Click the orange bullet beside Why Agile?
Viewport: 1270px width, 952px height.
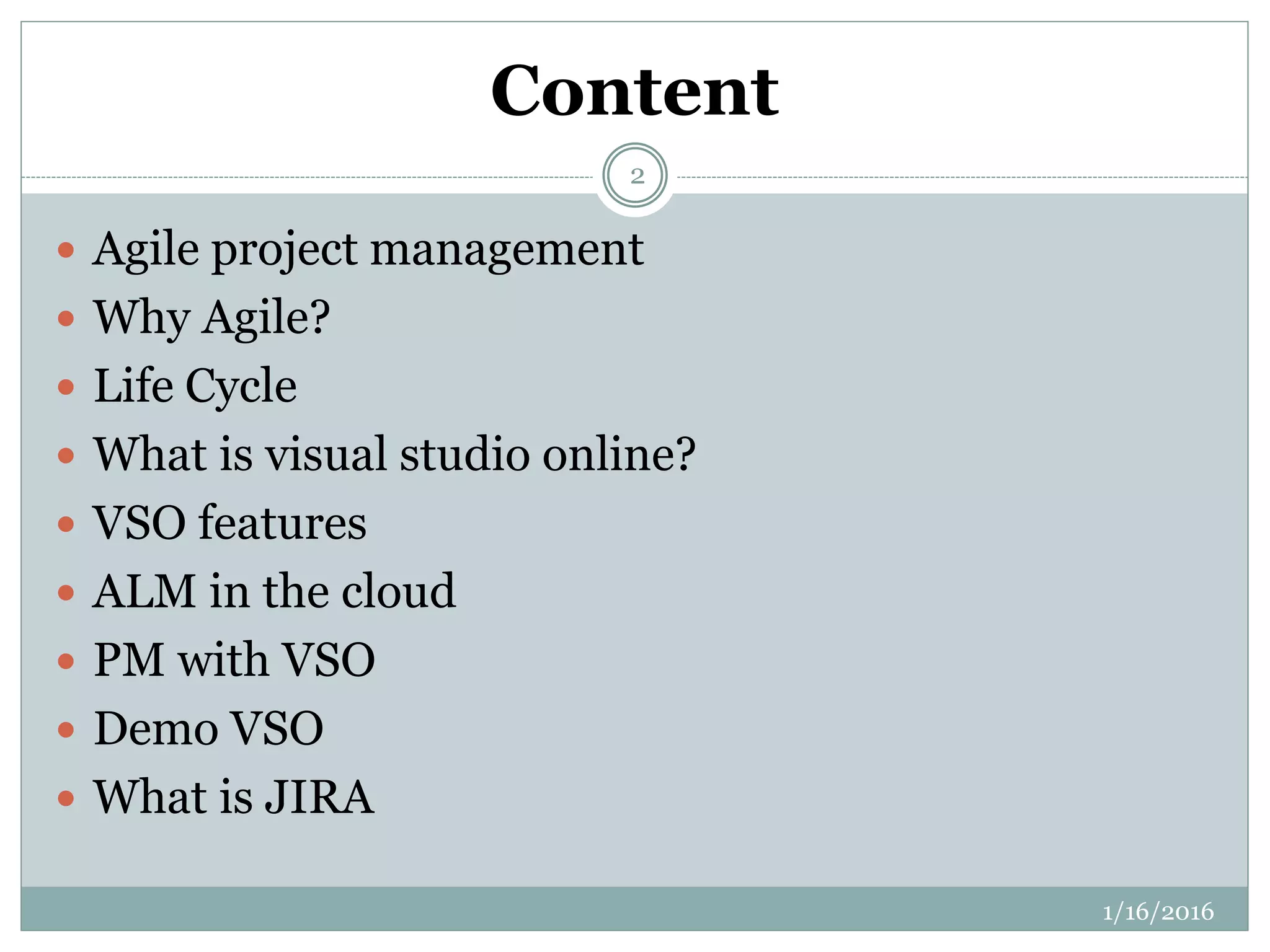point(66,319)
